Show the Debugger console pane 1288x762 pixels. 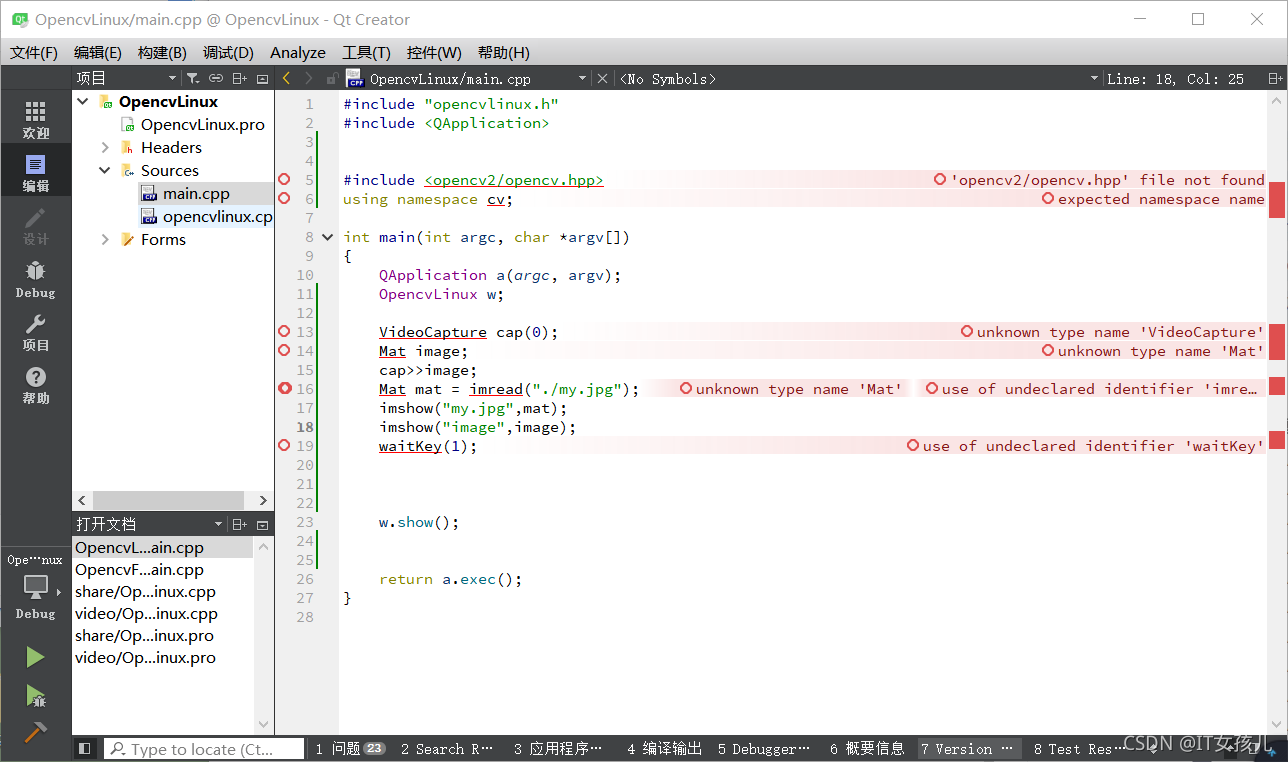click(764, 748)
